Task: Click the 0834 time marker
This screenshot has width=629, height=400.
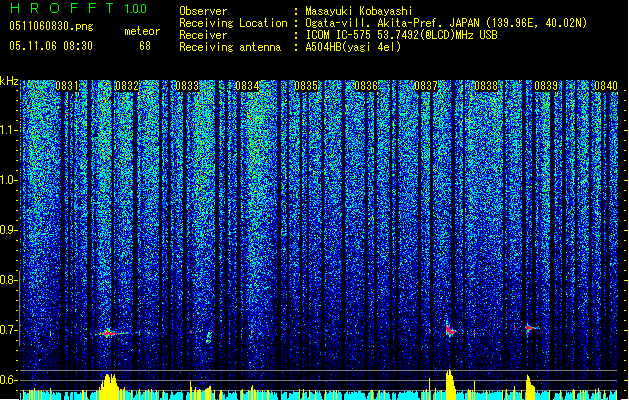Action: 247,86
